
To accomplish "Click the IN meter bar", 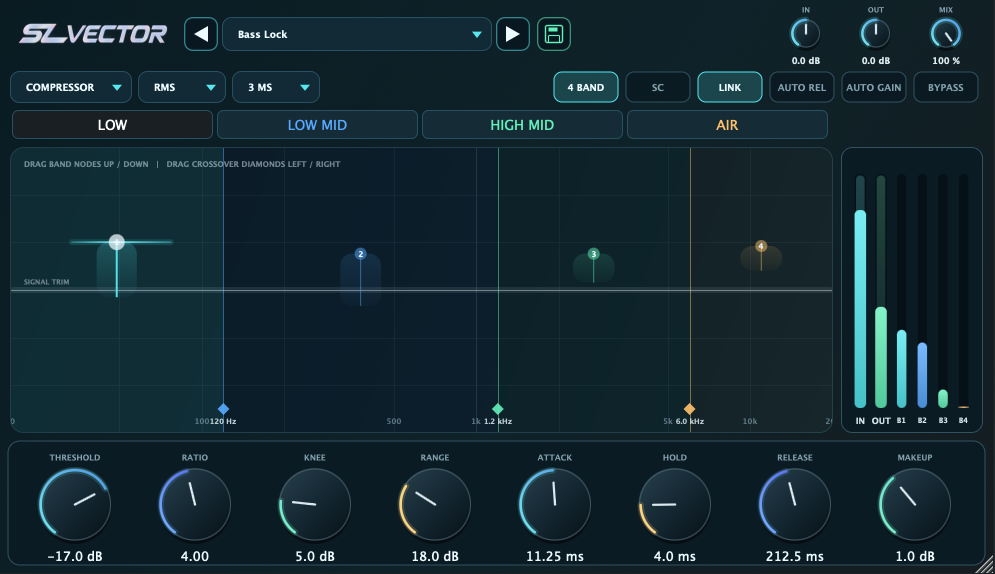I will tap(860, 292).
